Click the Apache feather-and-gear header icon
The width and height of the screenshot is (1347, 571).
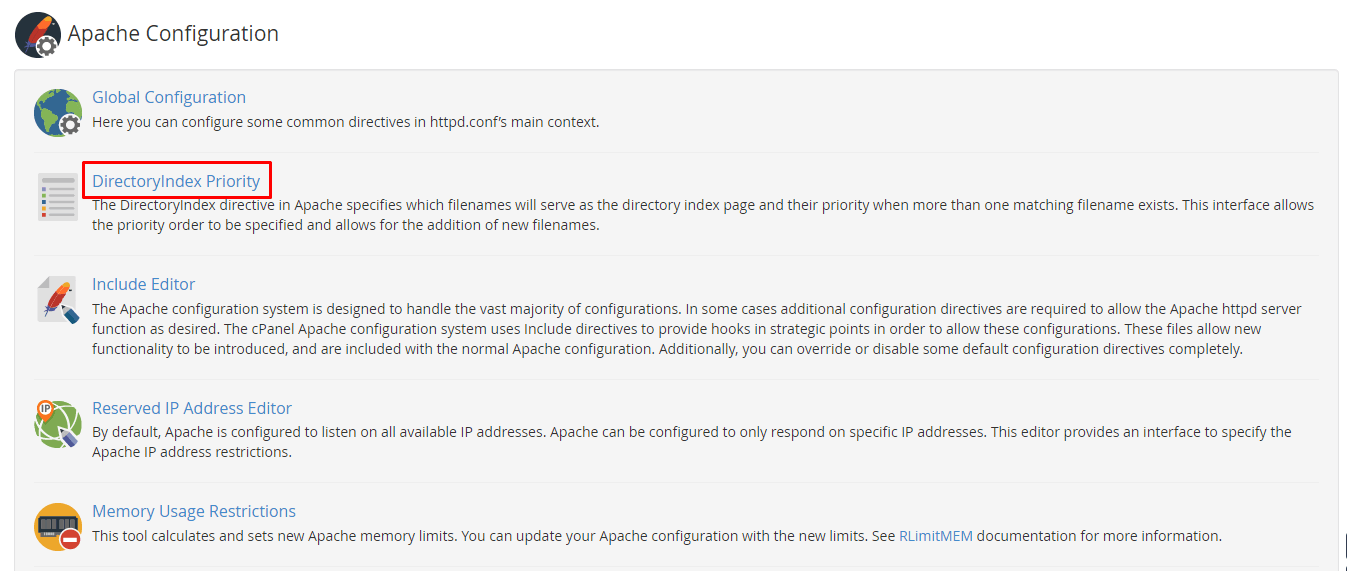pyautogui.click(x=37, y=35)
